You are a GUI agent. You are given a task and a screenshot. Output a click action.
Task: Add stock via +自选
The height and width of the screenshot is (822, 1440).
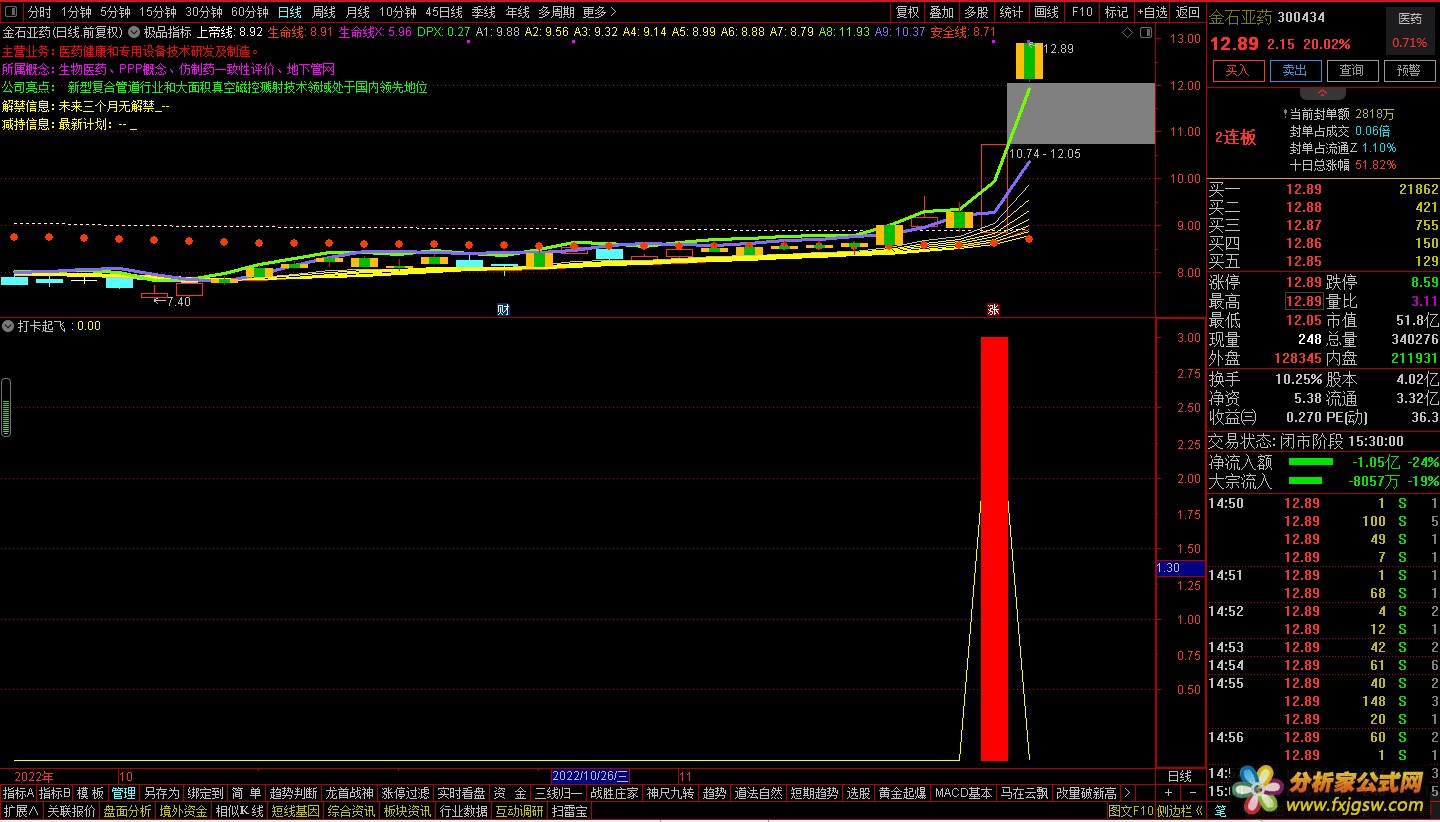coord(1152,12)
